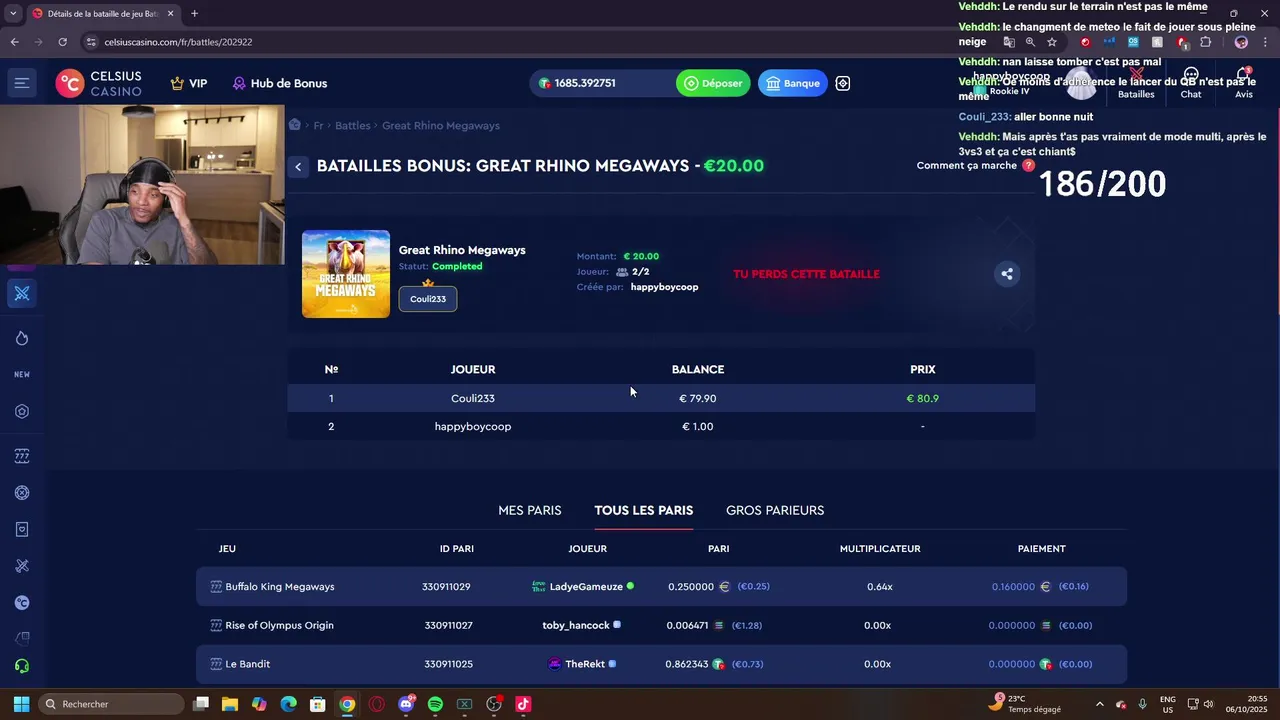Close the Celsius battle details tab
Screen dimensions: 1280x720
pyautogui.click(x=171, y=14)
